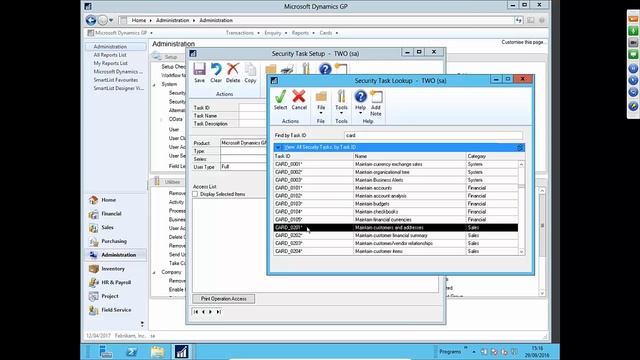Open the Tools icon in Security Task Lookup

341,97
